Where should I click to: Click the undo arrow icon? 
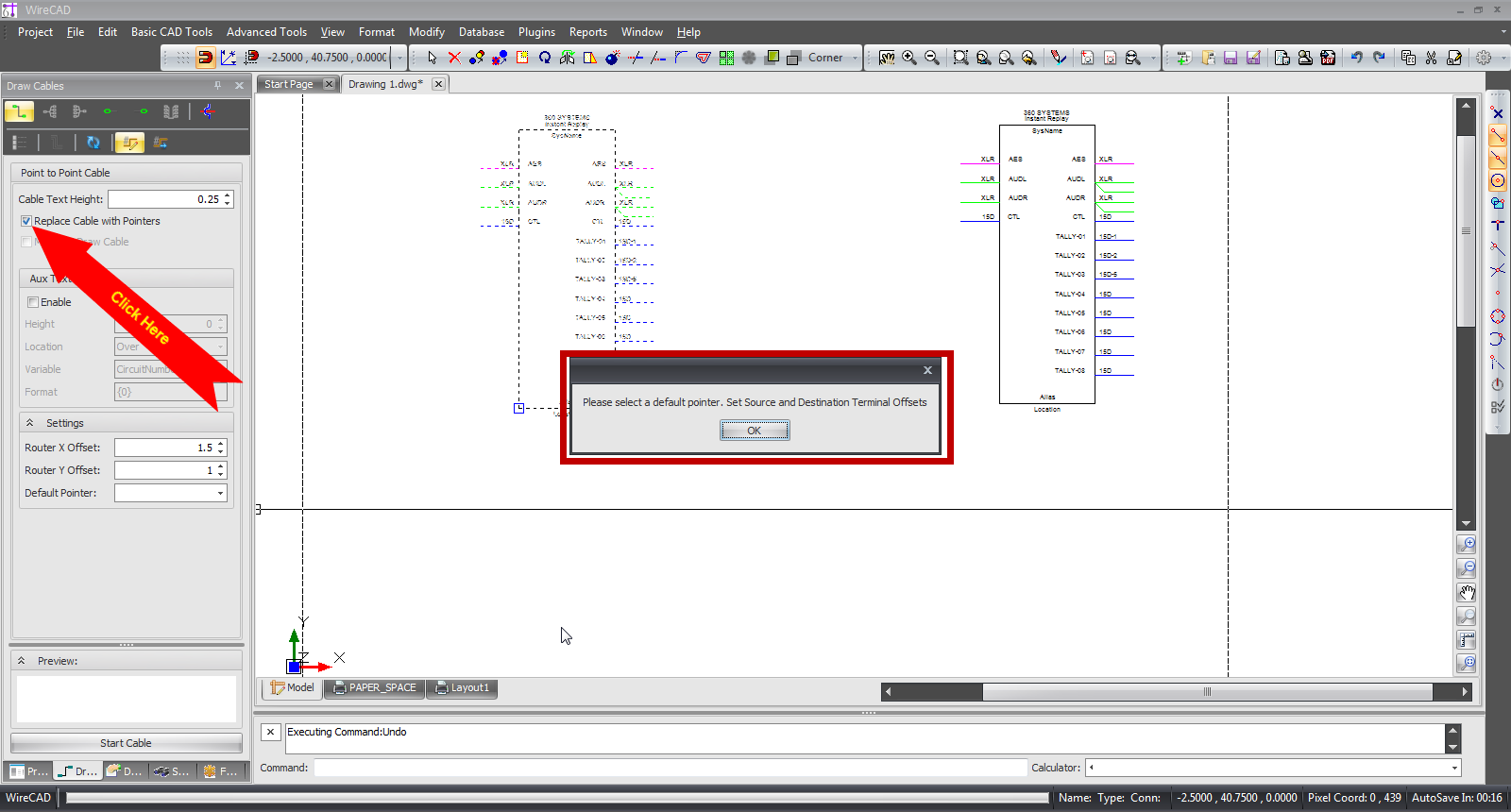click(1357, 58)
